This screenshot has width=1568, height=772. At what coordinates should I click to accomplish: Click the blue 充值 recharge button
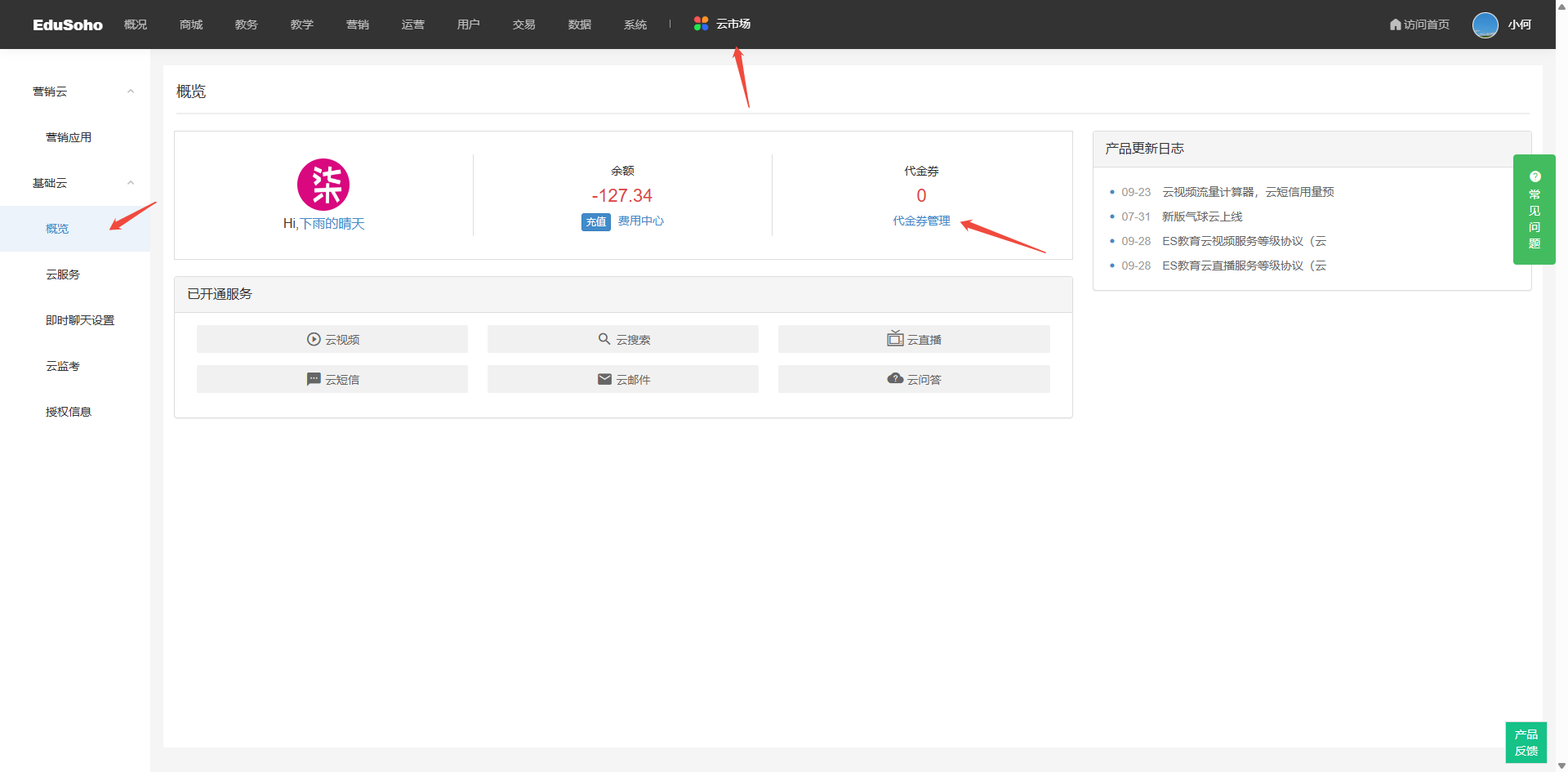click(596, 221)
